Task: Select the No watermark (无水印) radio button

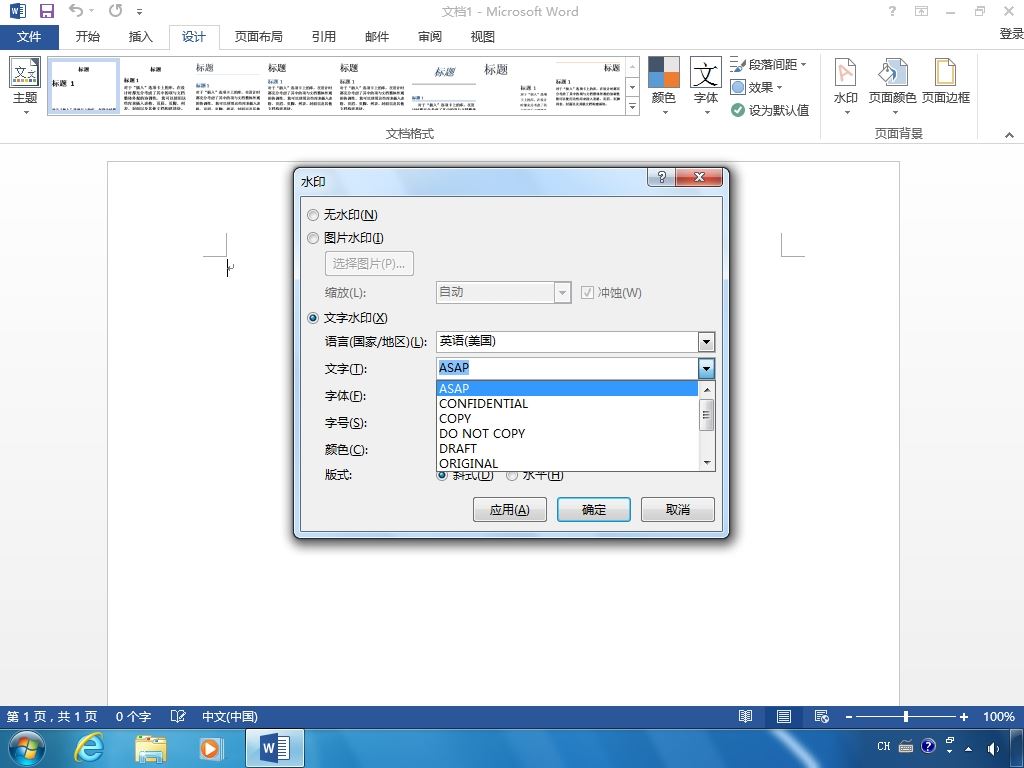Action: (313, 215)
